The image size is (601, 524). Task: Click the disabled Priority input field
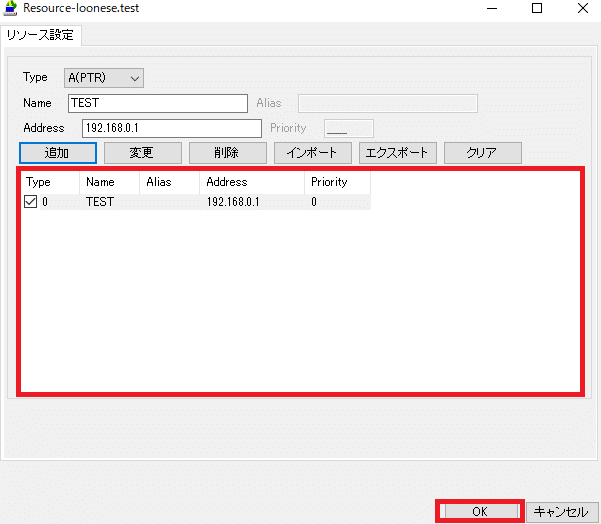click(x=349, y=128)
